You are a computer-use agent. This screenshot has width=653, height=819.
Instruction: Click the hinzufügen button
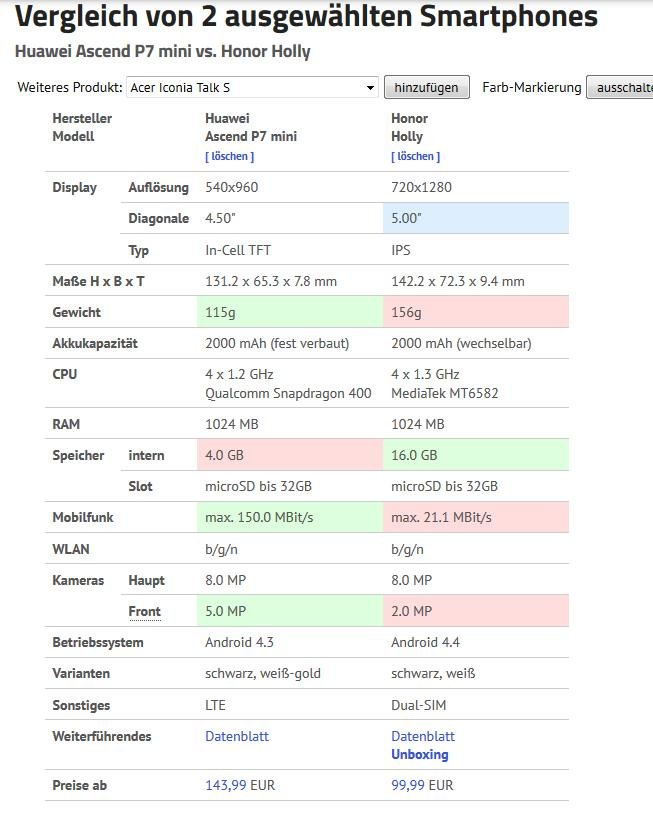[426, 87]
